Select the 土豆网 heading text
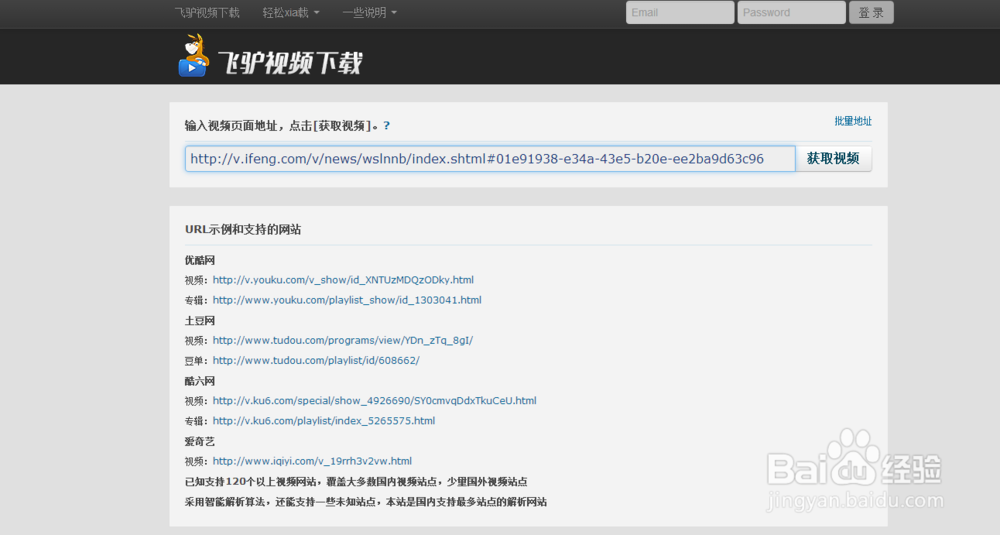Image resolution: width=1000 pixels, height=535 pixels. click(200, 321)
